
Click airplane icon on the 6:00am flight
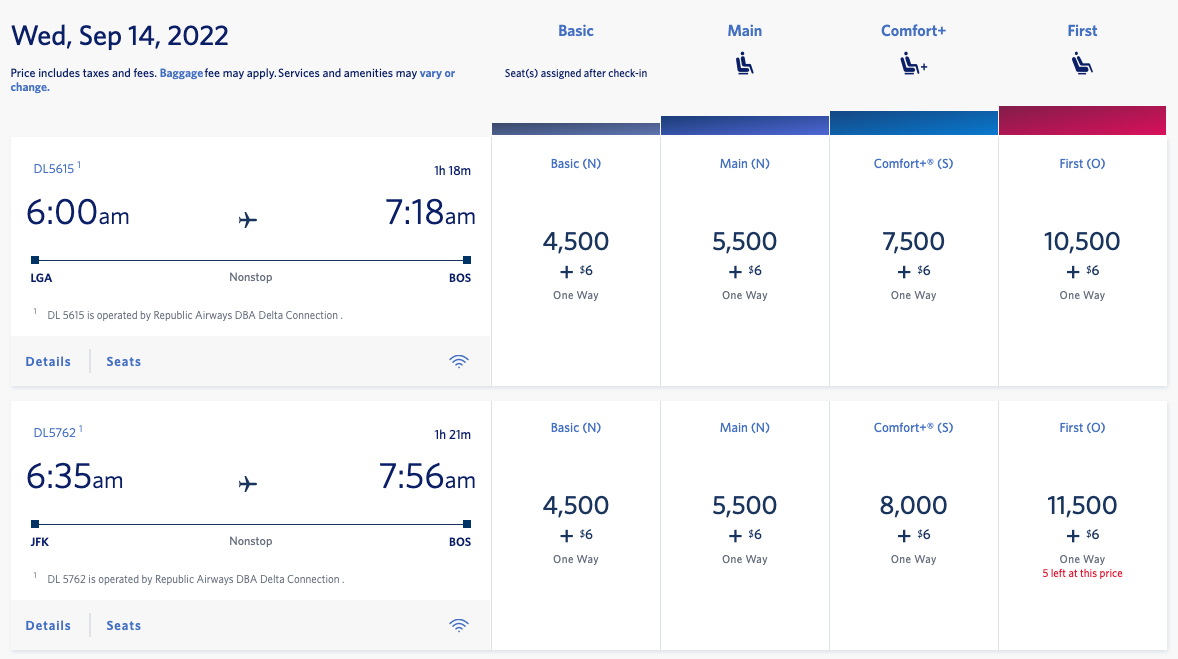click(248, 219)
